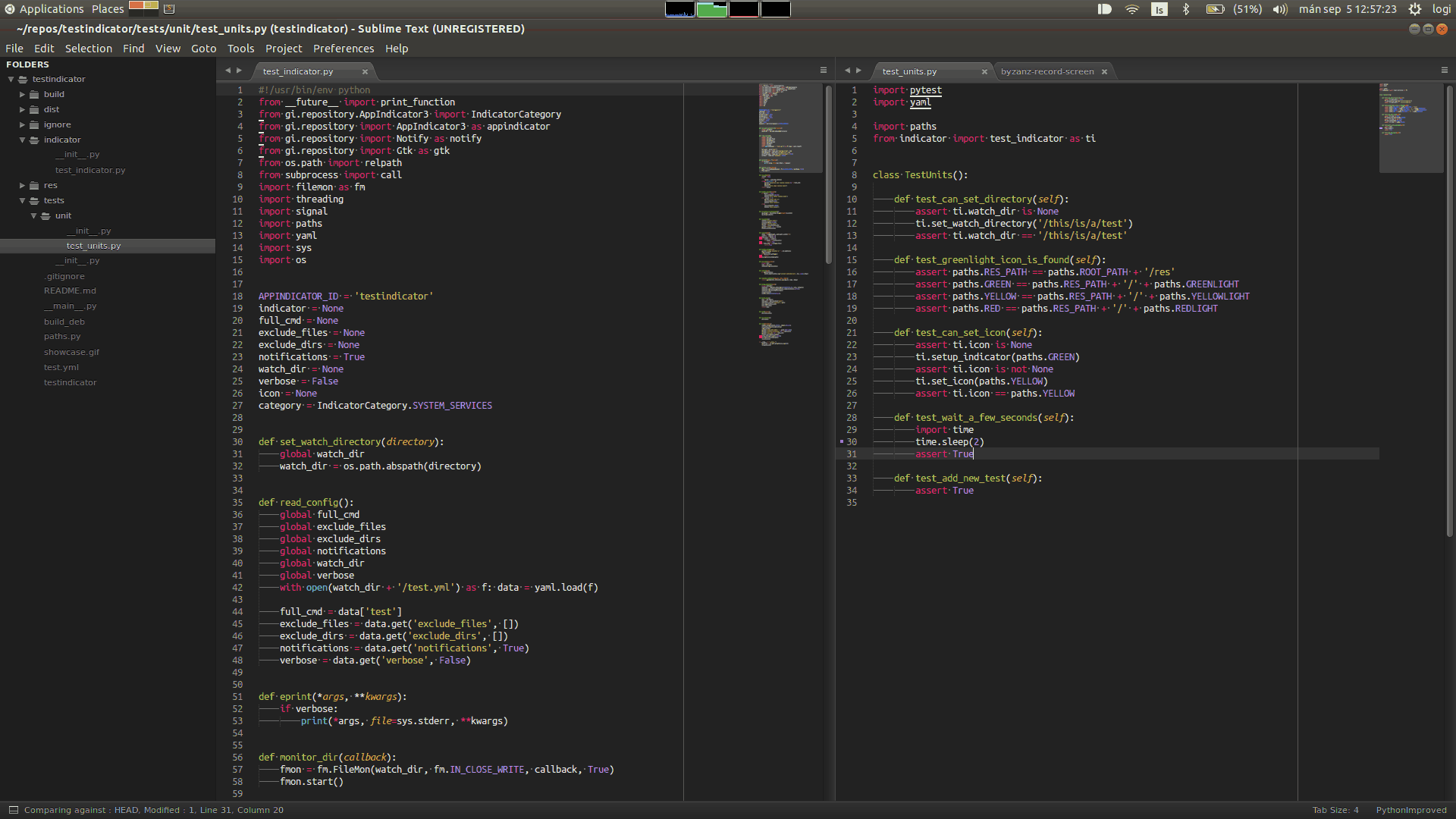Collapse the indicator folder
Image resolution: width=1456 pixels, height=819 pixels.
[23, 140]
